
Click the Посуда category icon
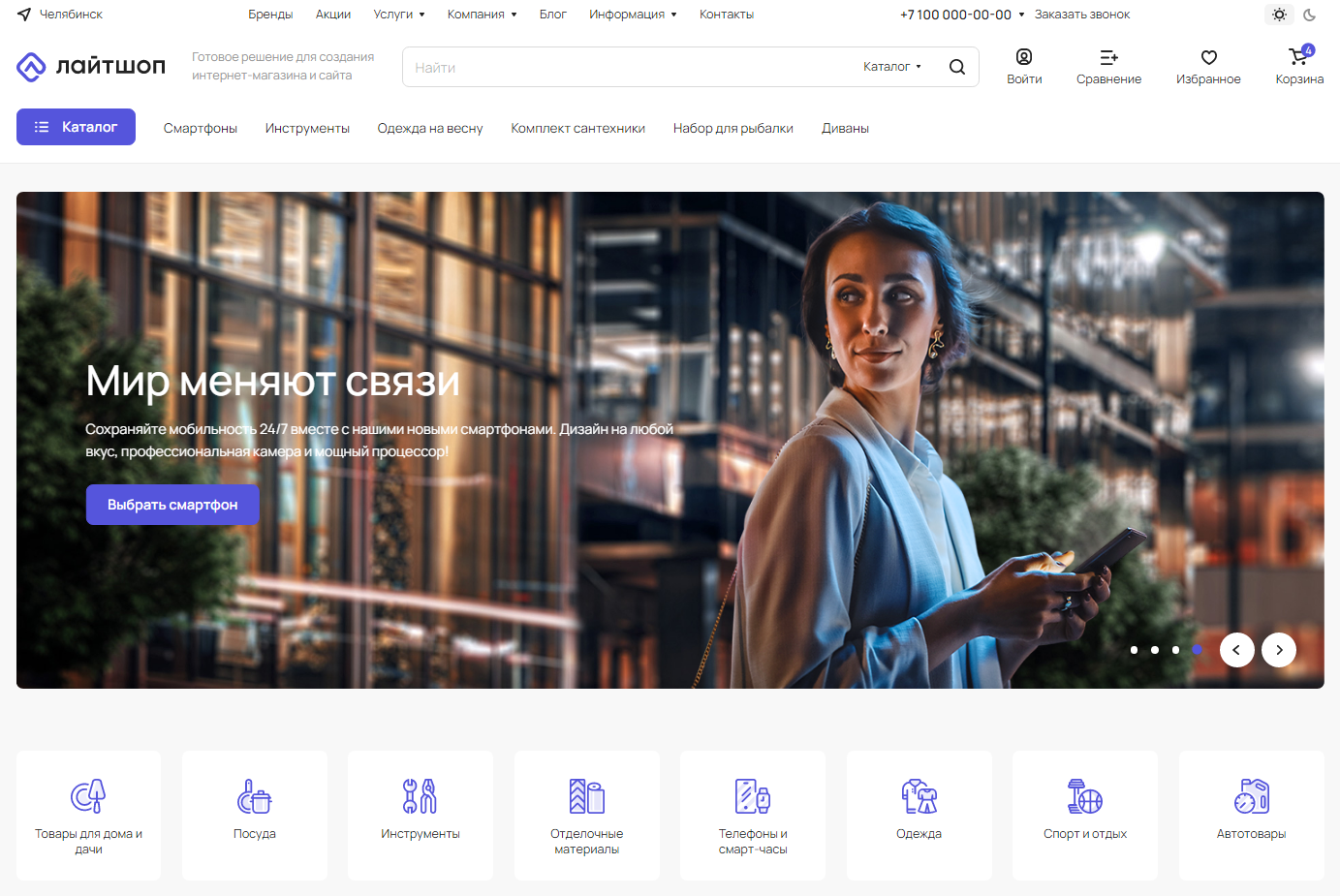tap(255, 796)
